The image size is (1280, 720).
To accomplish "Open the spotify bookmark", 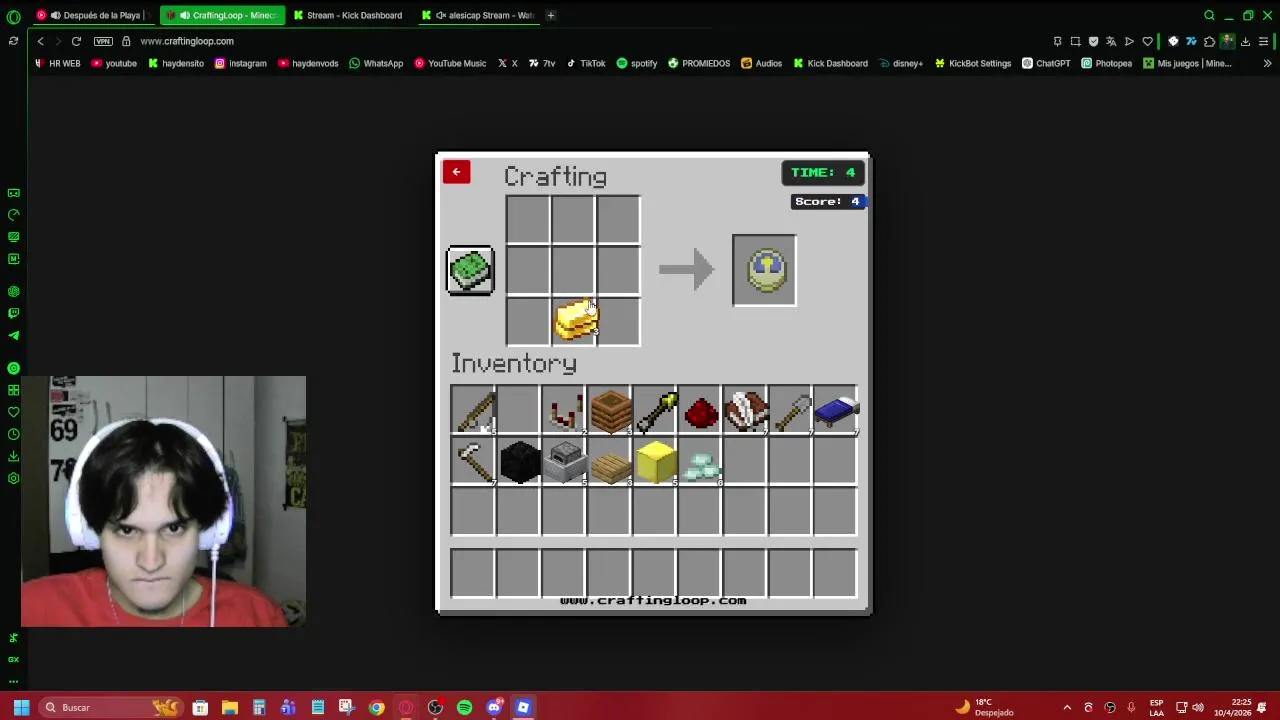I will (x=637, y=63).
